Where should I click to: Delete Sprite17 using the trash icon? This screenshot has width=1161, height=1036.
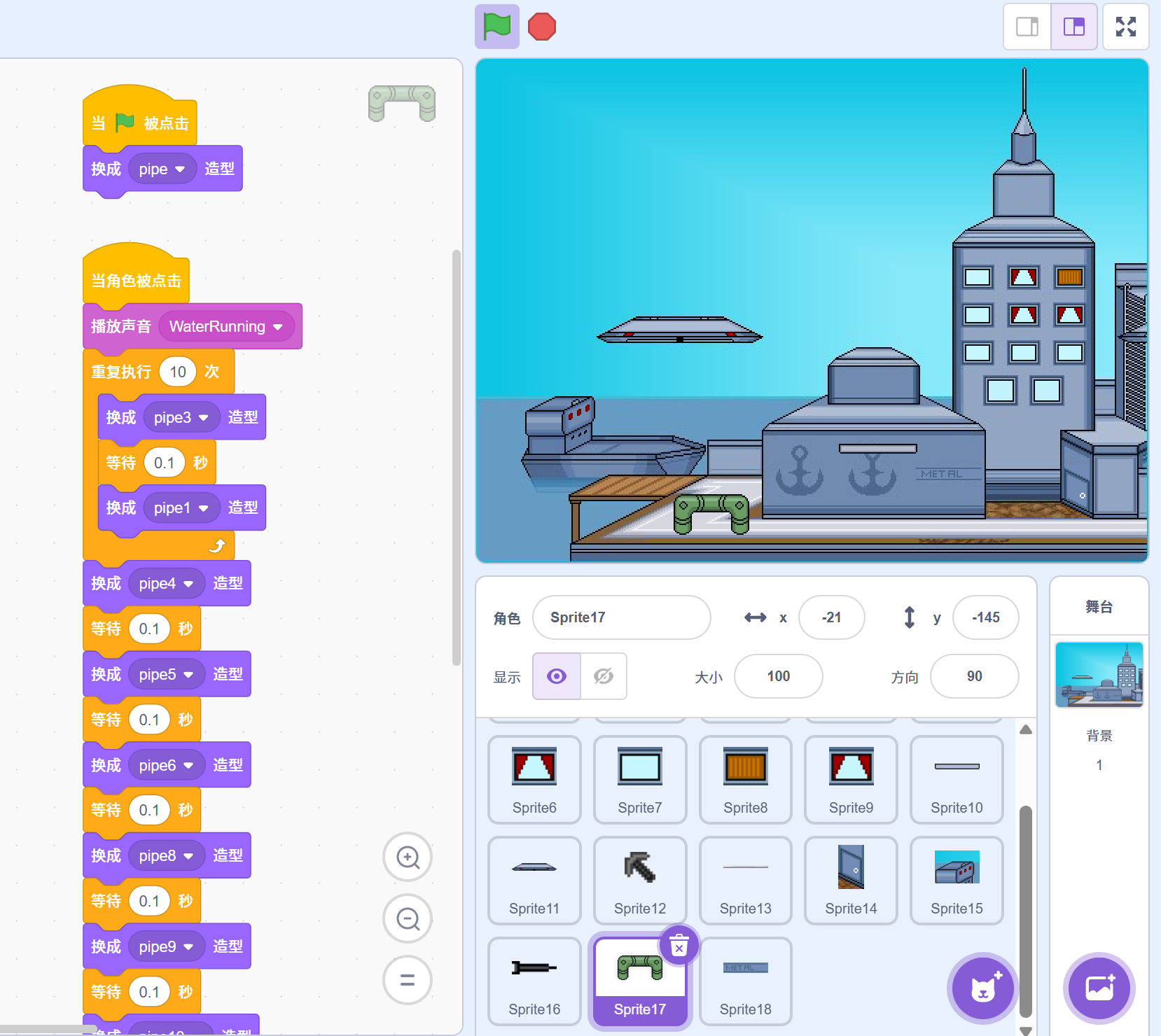tap(679, 946)
